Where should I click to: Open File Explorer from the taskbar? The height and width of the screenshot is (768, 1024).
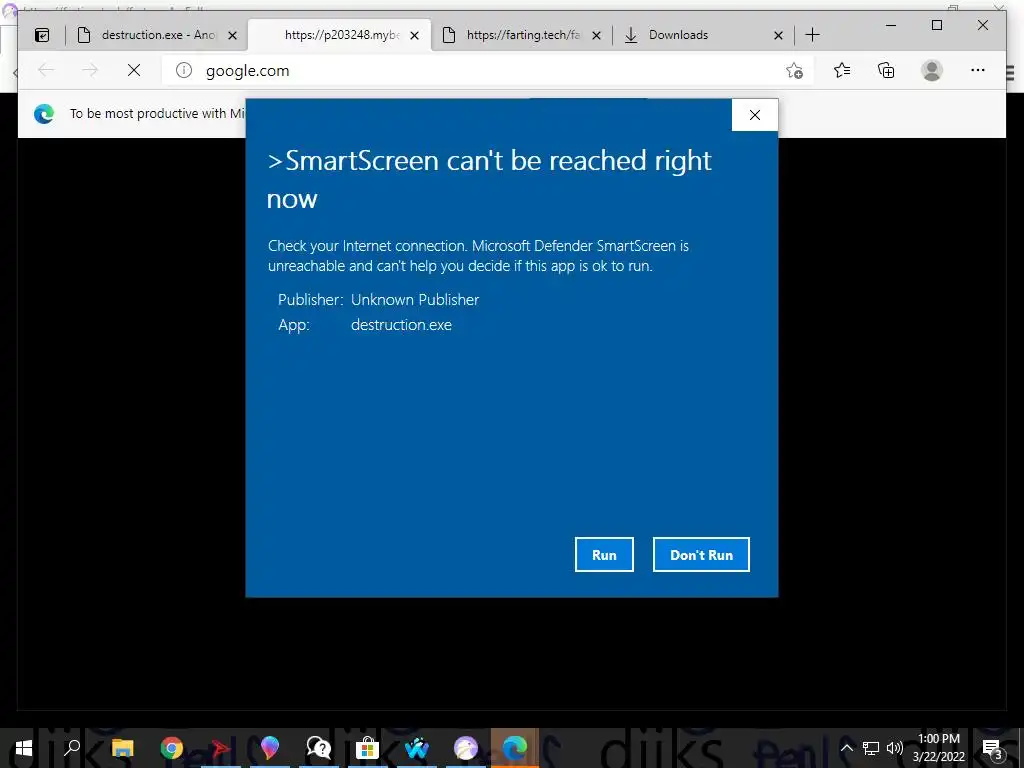pyautogui.click(x=122, y=748)
